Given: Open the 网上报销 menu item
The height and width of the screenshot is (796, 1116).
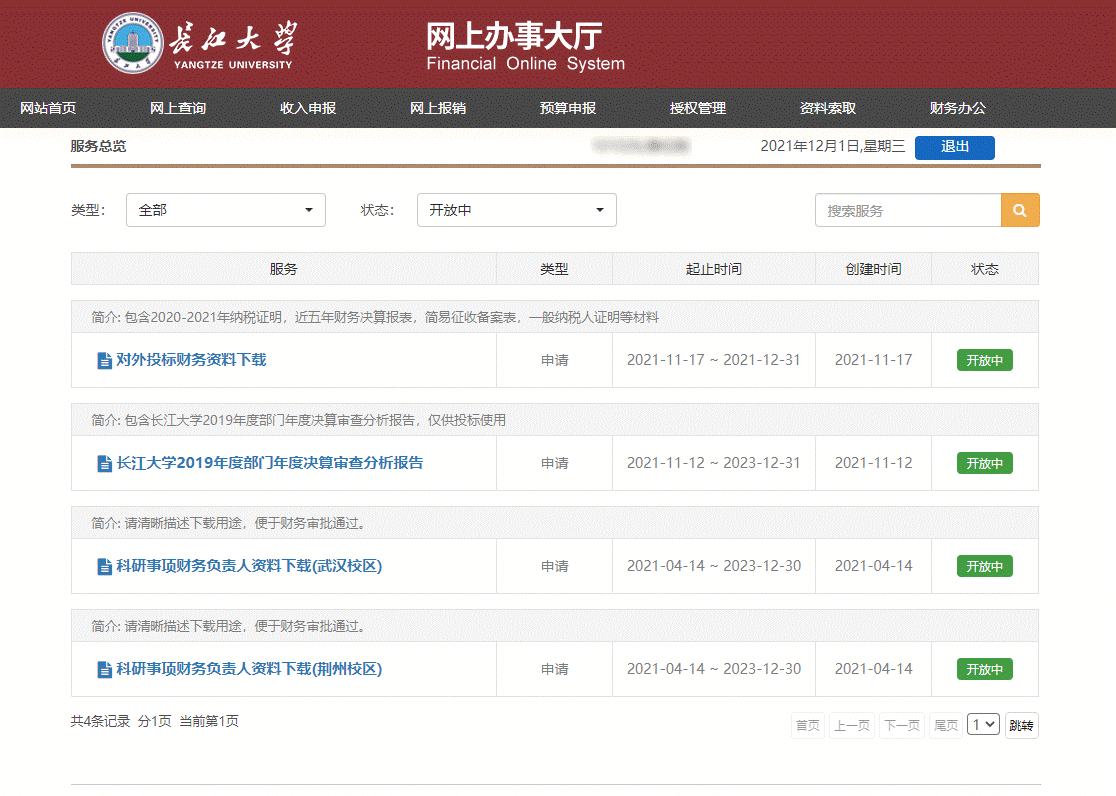Looking at the screenshot, I should click(x=438, y=108).
